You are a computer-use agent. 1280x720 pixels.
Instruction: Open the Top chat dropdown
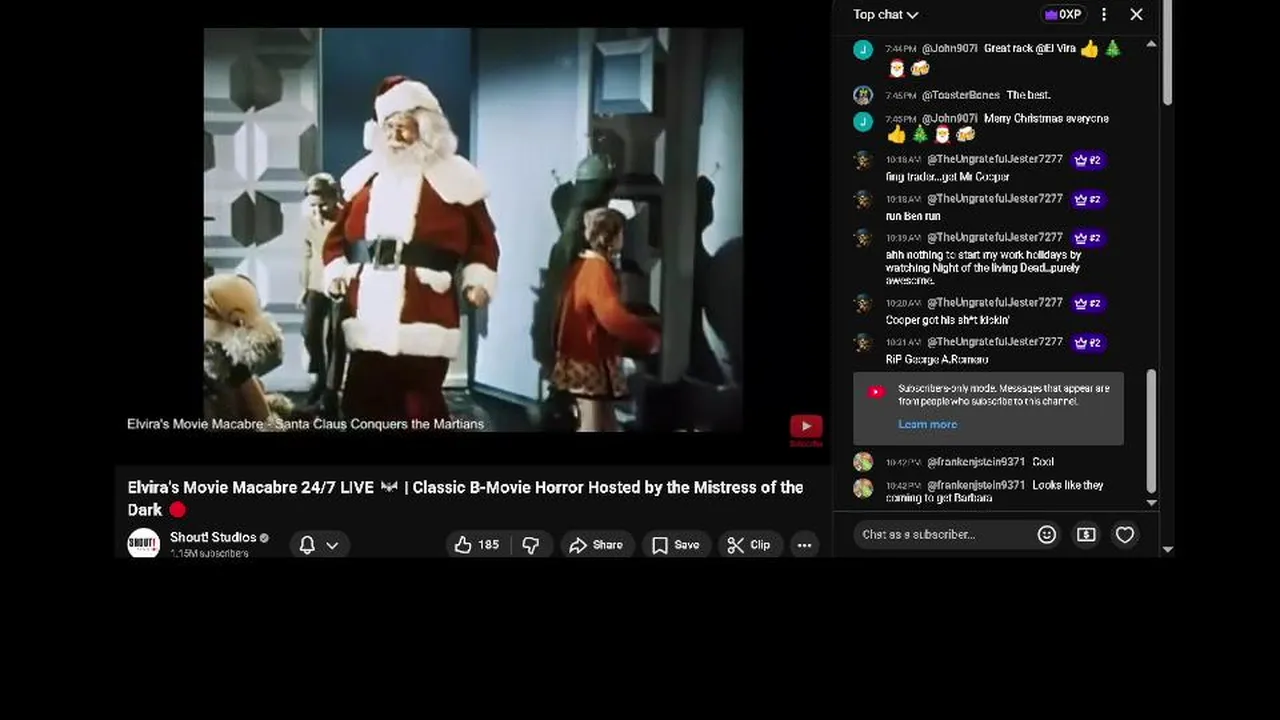tap(885, 14)
